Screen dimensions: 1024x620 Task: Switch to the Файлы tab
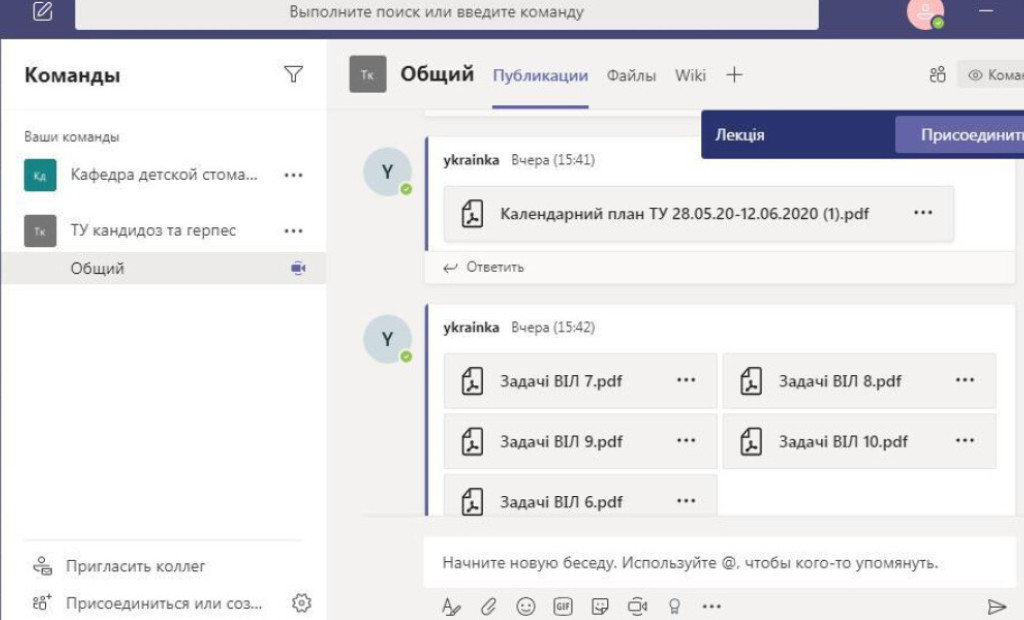[x=631, y=75]
